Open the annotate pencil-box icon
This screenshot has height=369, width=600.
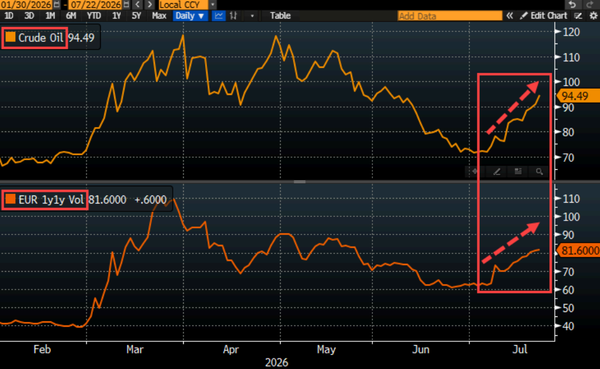pyautogui.click(x=578, y=16)
